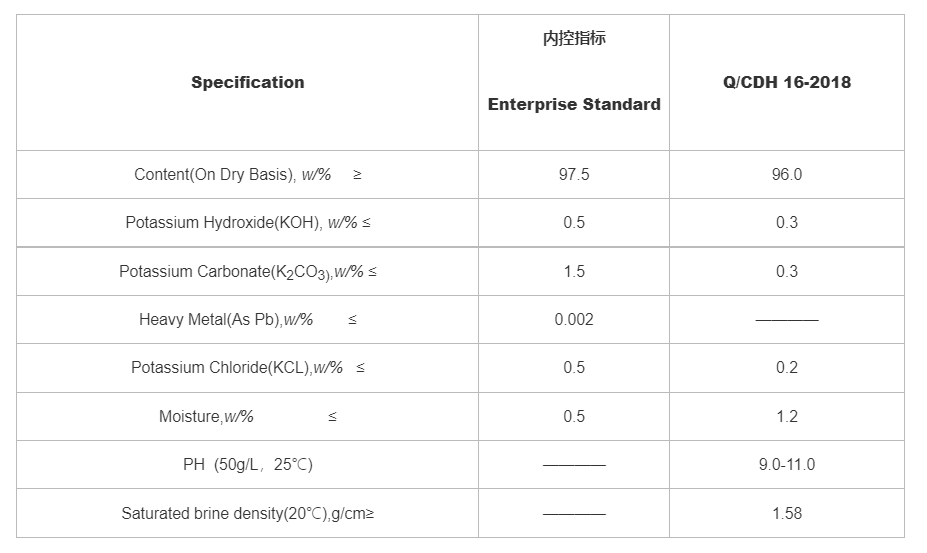
Task: Click the Specification column header
Action: pyautogui.click(x=247, y=82)
